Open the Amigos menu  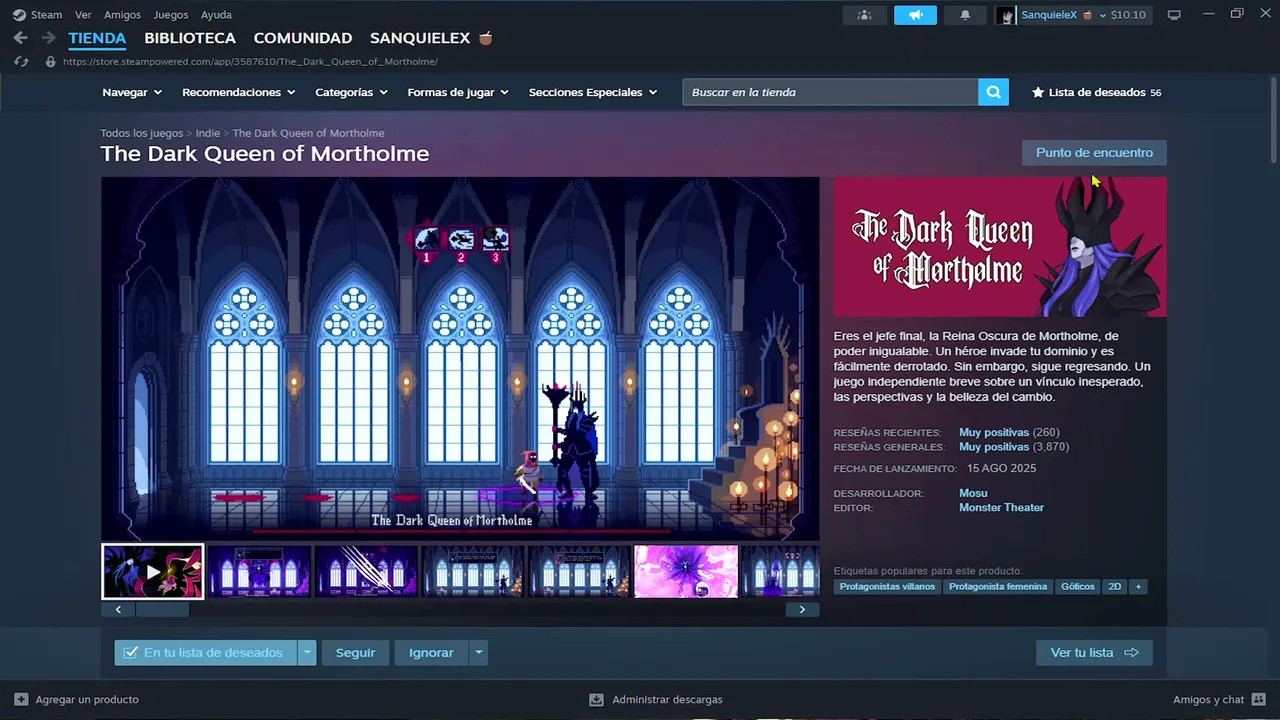[x=123, y=15]
